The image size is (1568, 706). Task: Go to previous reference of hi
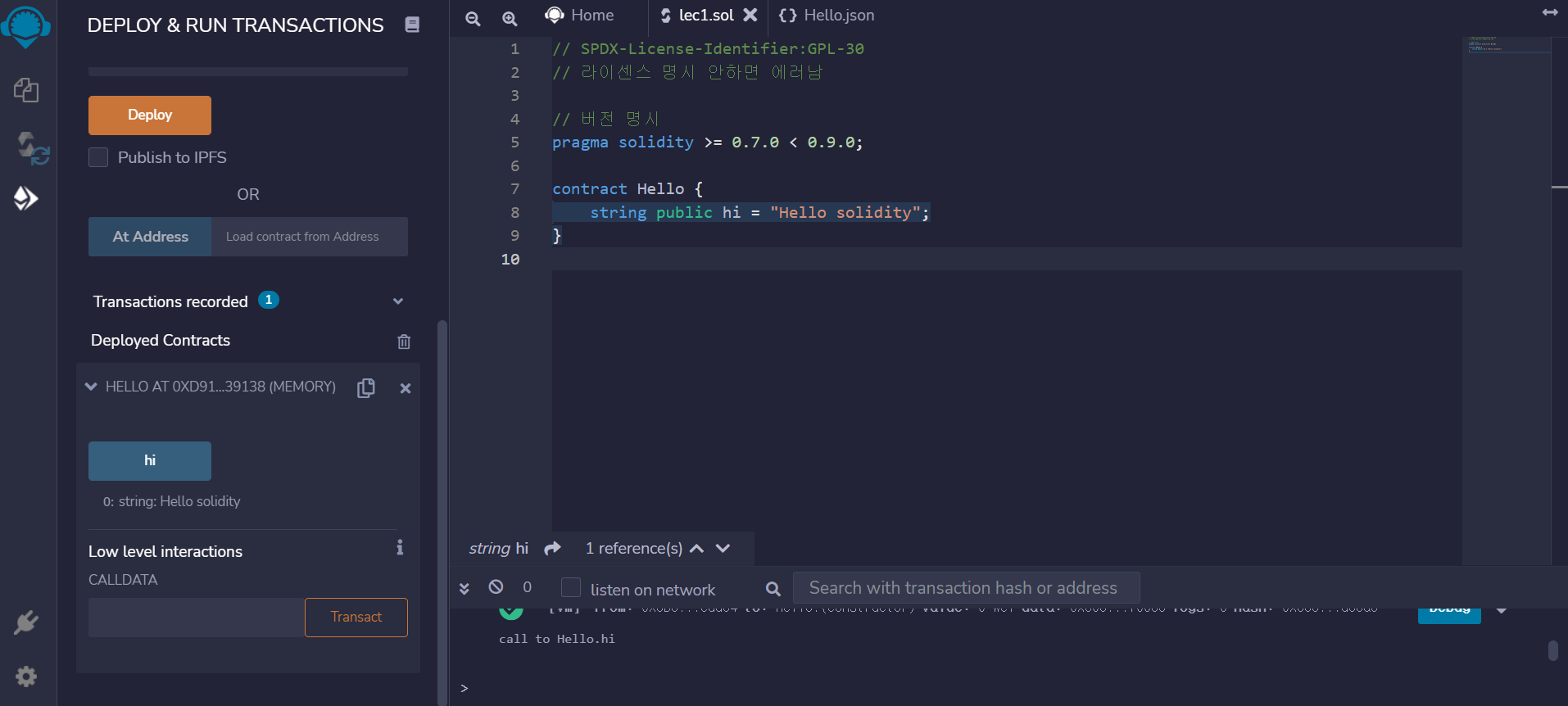[697, 549]
